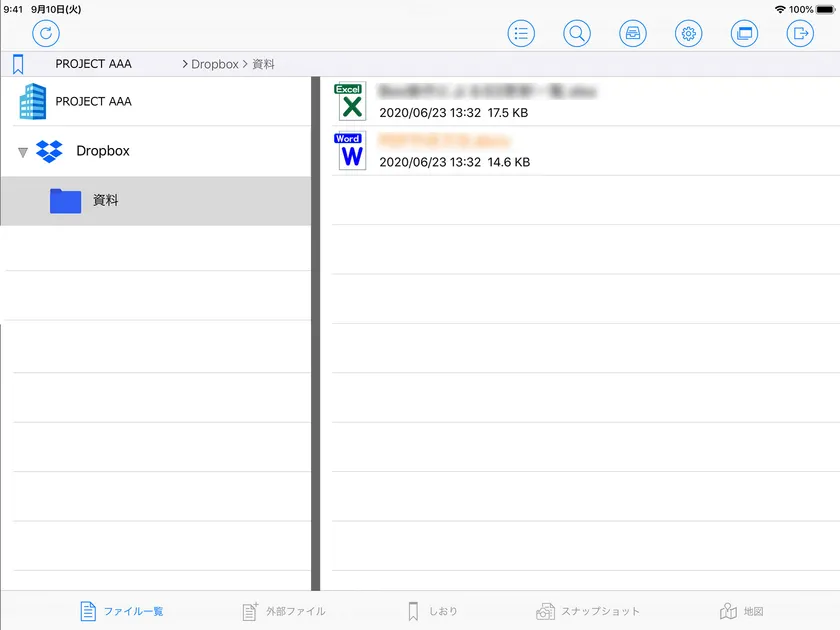This screenshot has height=630, width=840.
Task: Tap the Wi-Fi status icon
Action: [x=780, y=10]
